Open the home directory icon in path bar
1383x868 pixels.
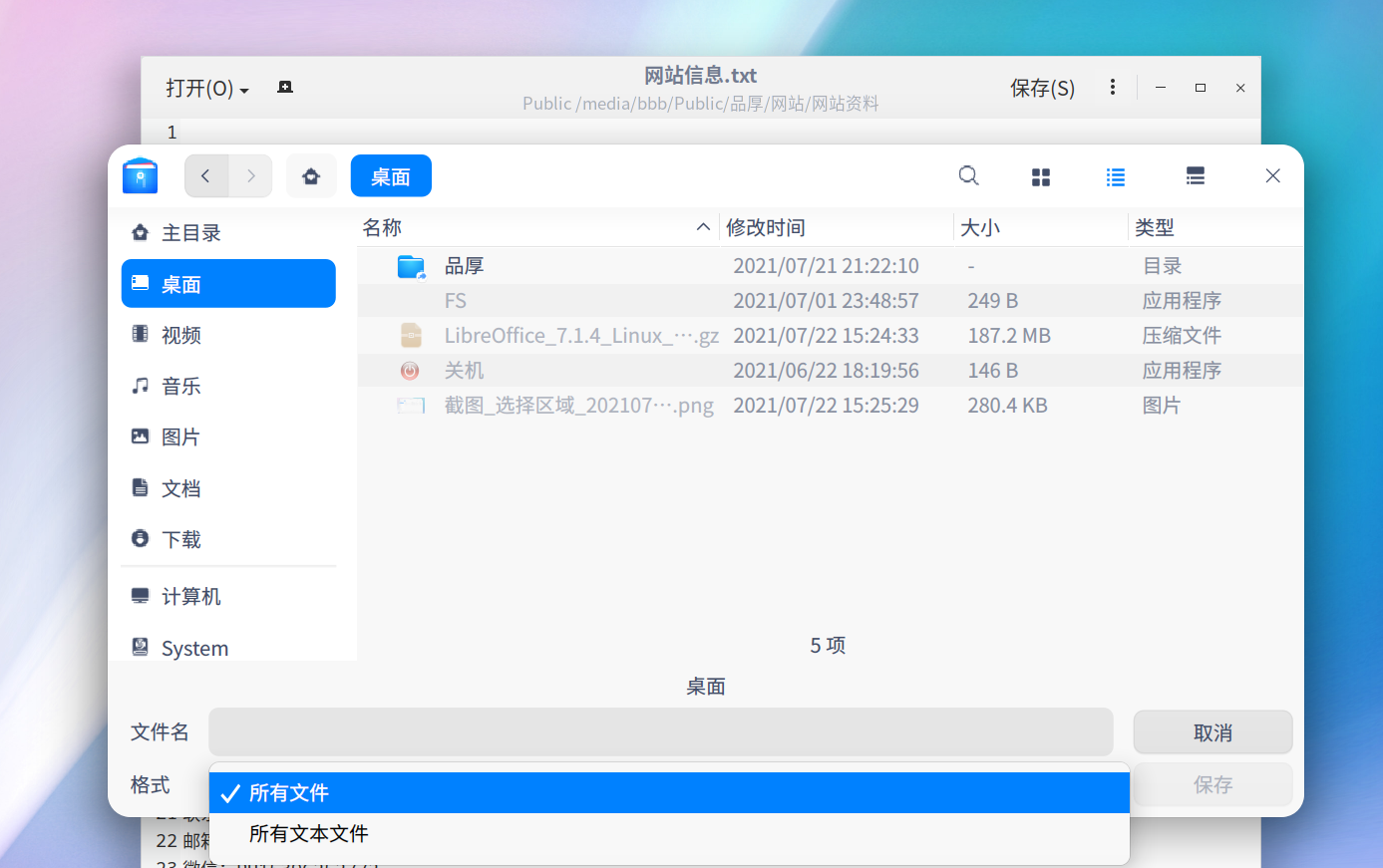point(311,176)
